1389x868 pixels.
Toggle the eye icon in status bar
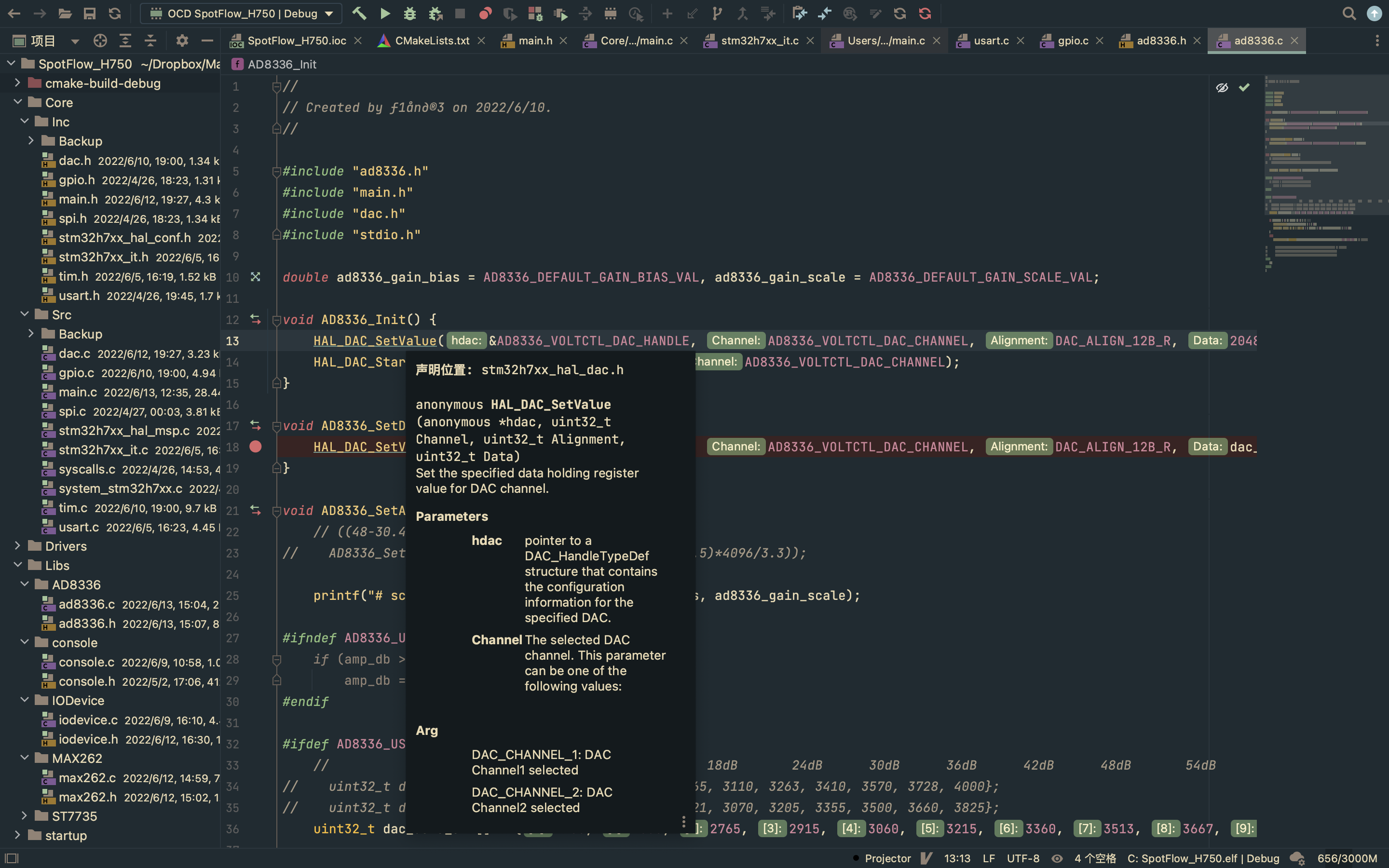[1057, 858]
